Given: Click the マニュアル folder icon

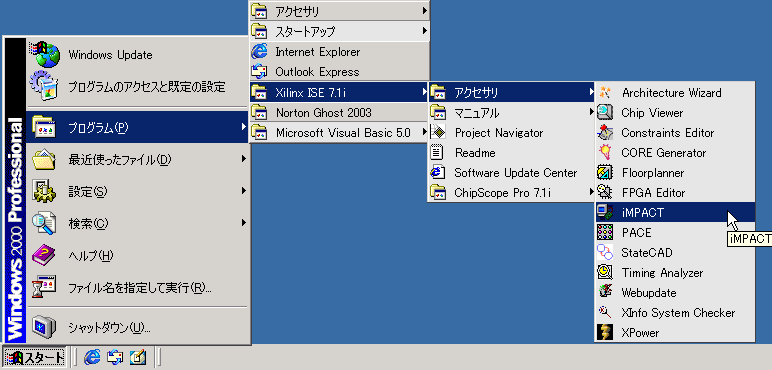Looking at the screenshot, I should click(438, 113).
